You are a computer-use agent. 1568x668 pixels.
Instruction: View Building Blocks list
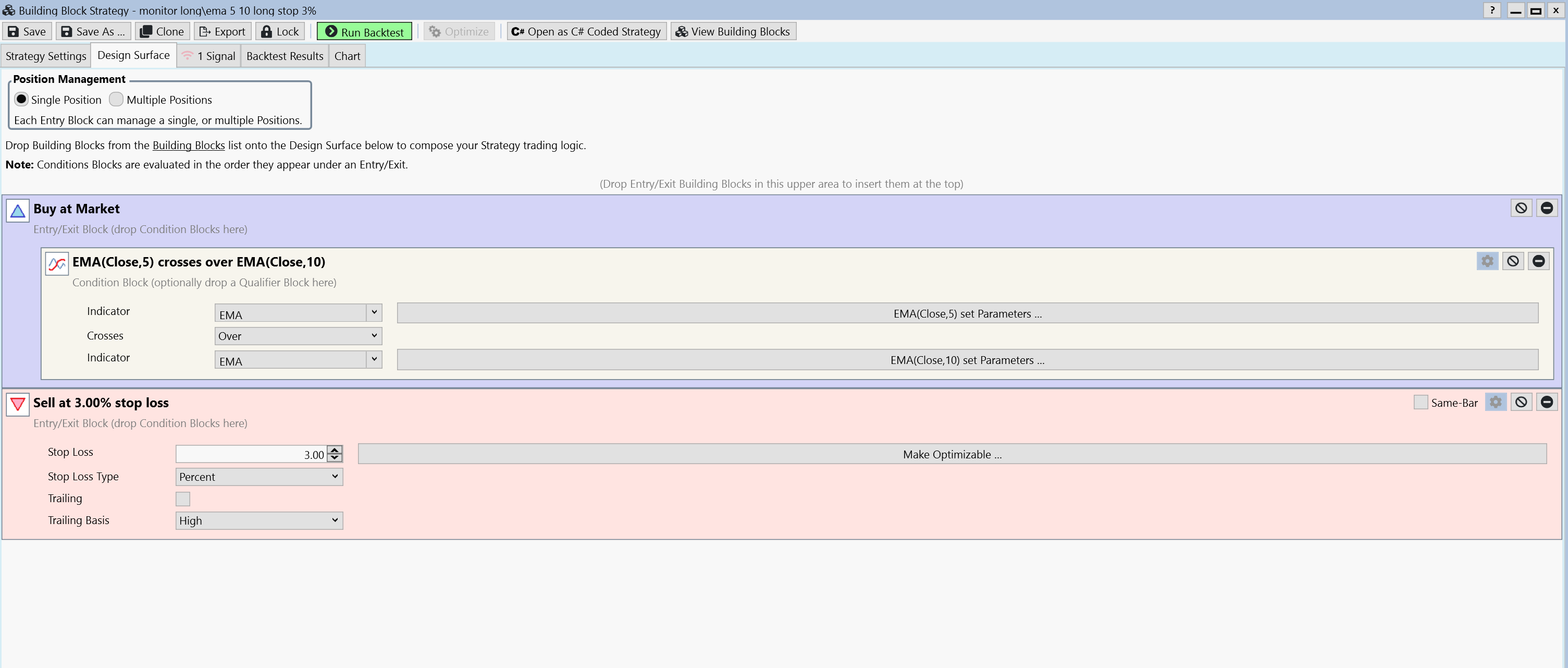[x=733, y=32]
